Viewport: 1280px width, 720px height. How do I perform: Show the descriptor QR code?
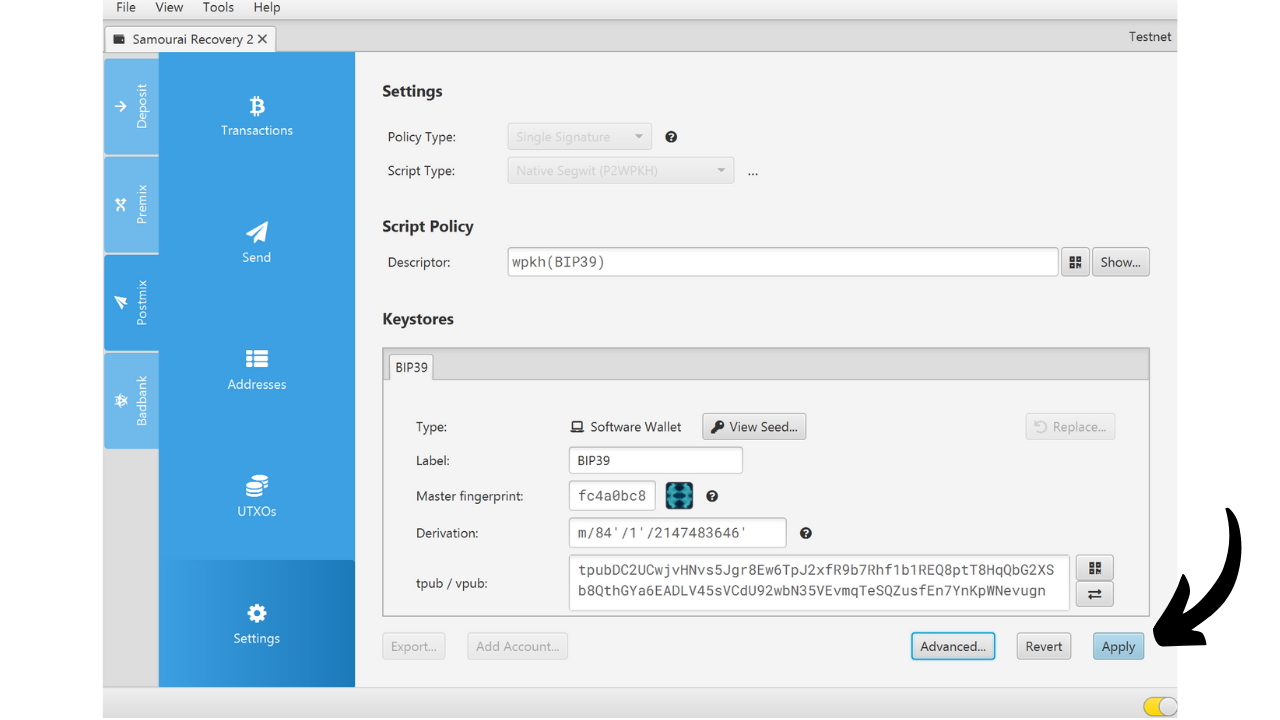[1075, 262]
